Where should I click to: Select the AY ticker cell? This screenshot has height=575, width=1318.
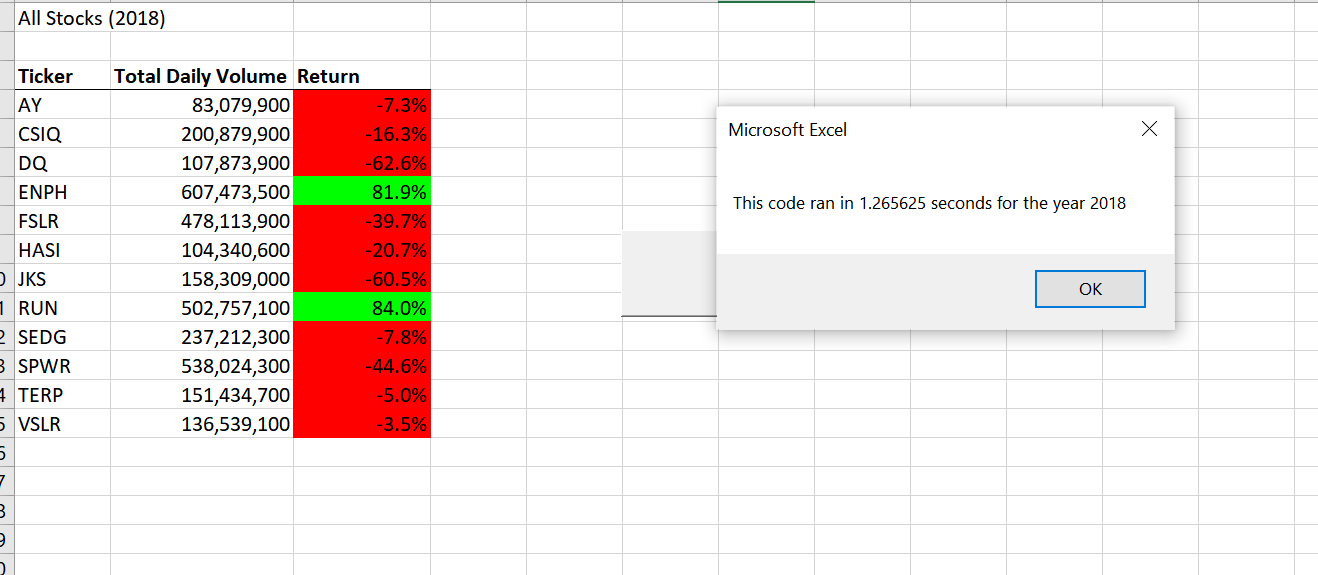pyautogui.click(x=63, y=105)
